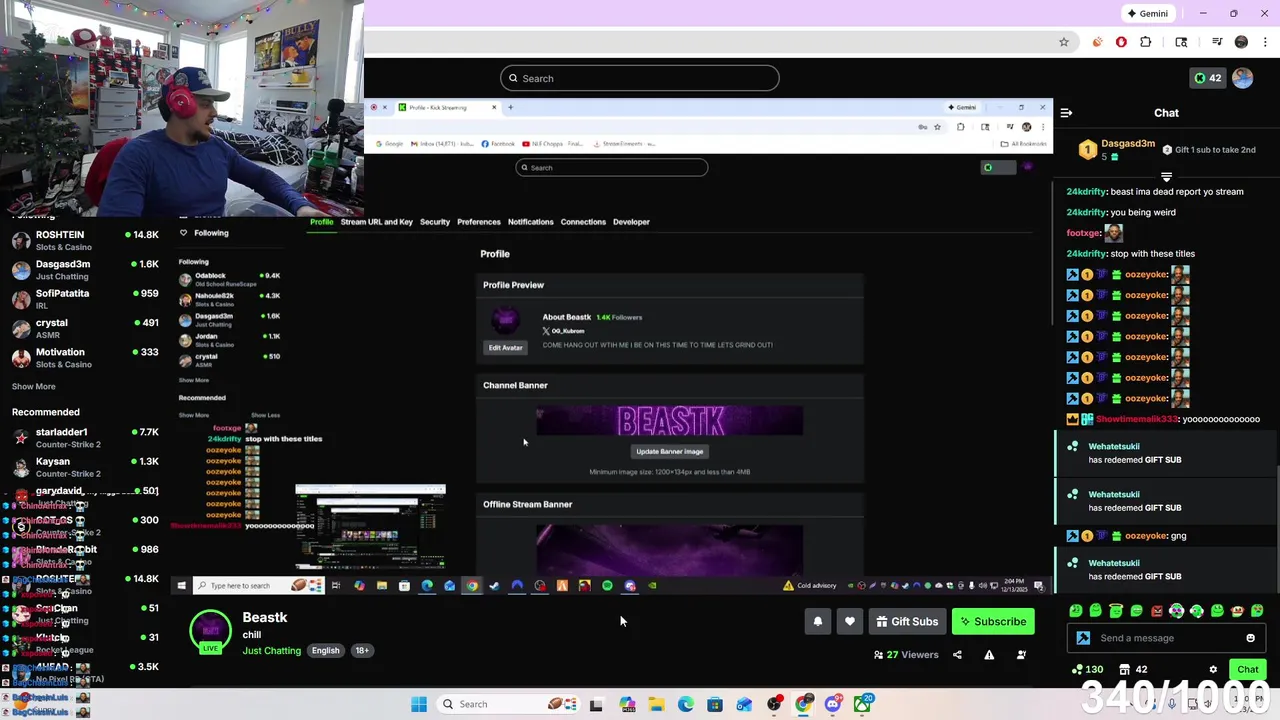Follow Beastk with the heart button
The width and height of the screenshot is (1280, 720).
(850, 622)
